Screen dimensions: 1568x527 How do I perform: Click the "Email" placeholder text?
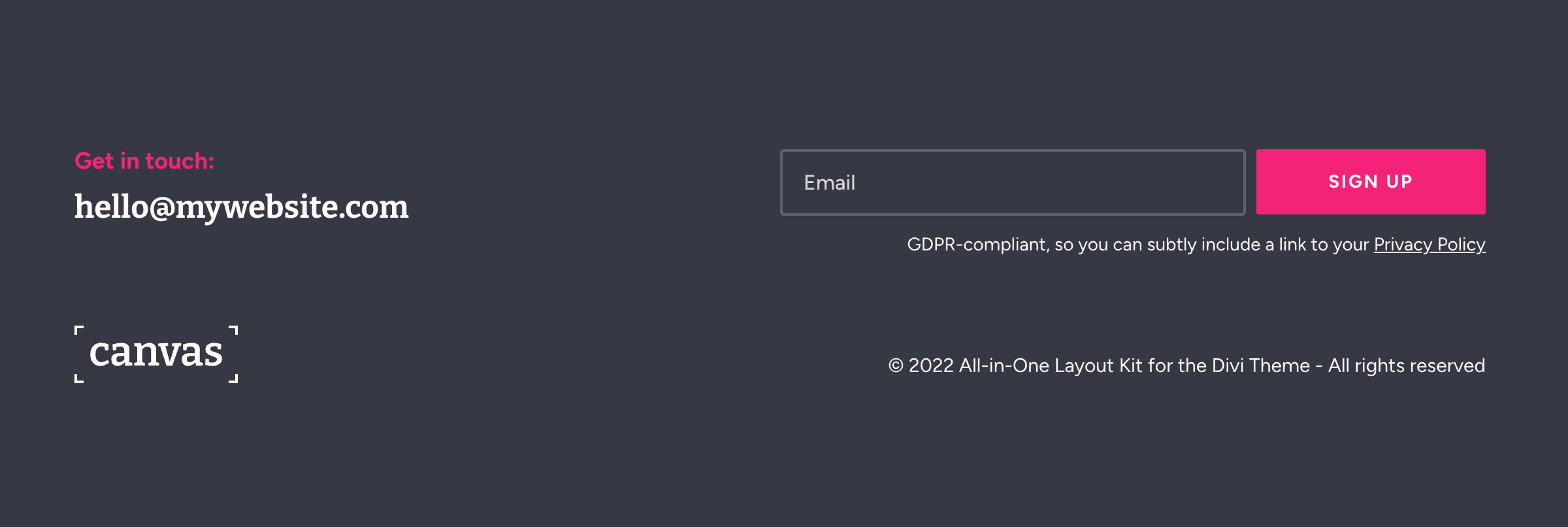pos(830,182)
